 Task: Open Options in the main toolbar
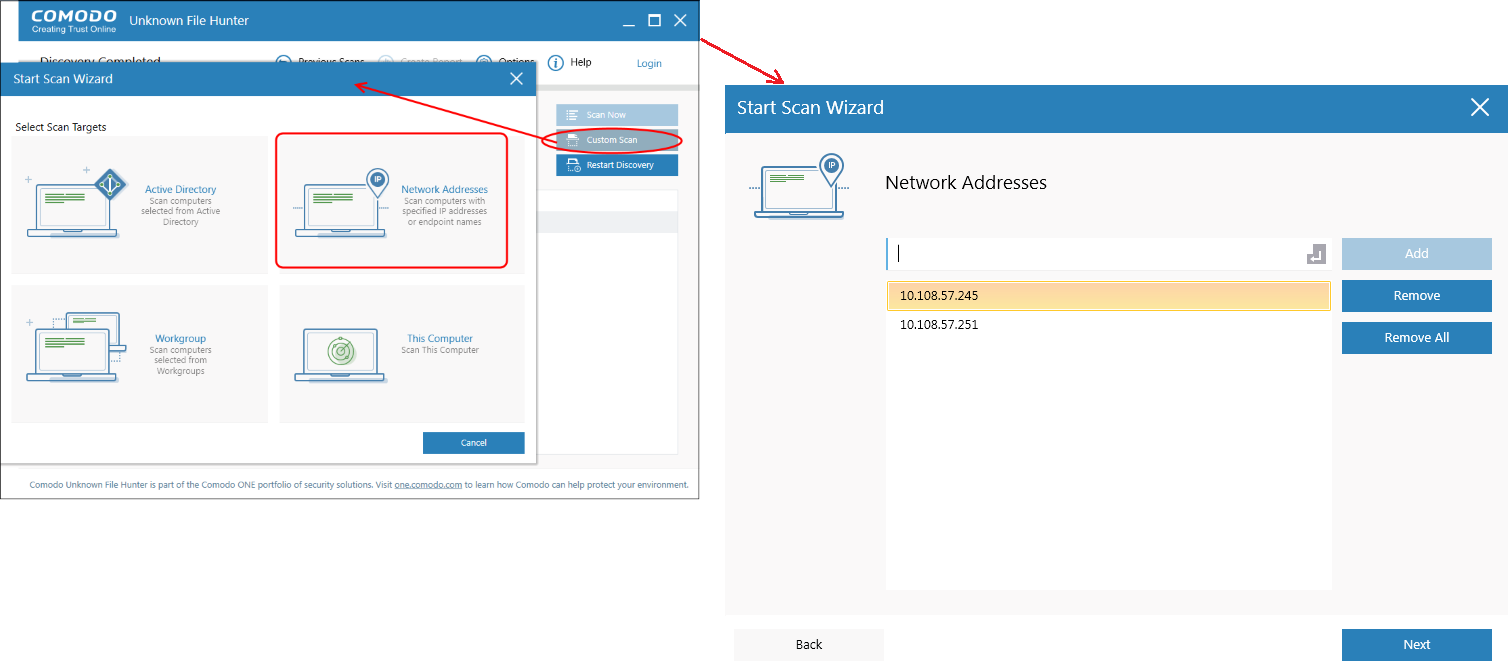(x=505, y=62)
